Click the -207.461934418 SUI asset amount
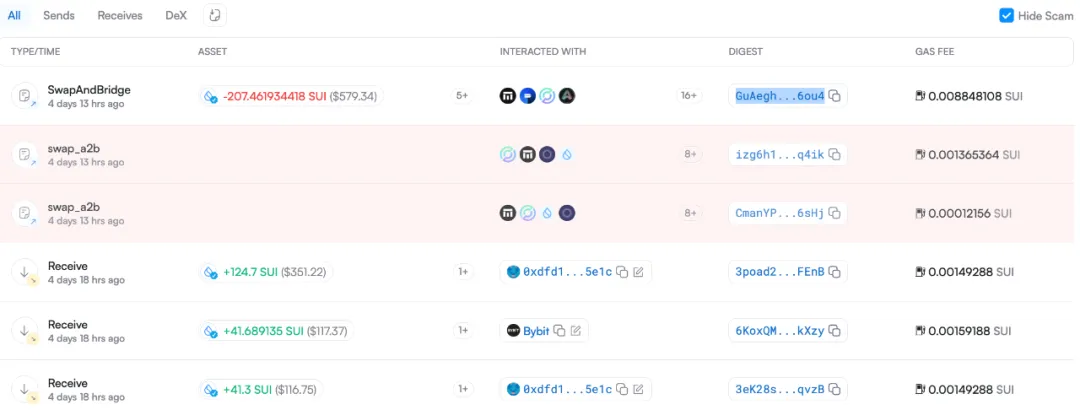The height and width of the screenshot is (410, 1080). pos(274,96)
